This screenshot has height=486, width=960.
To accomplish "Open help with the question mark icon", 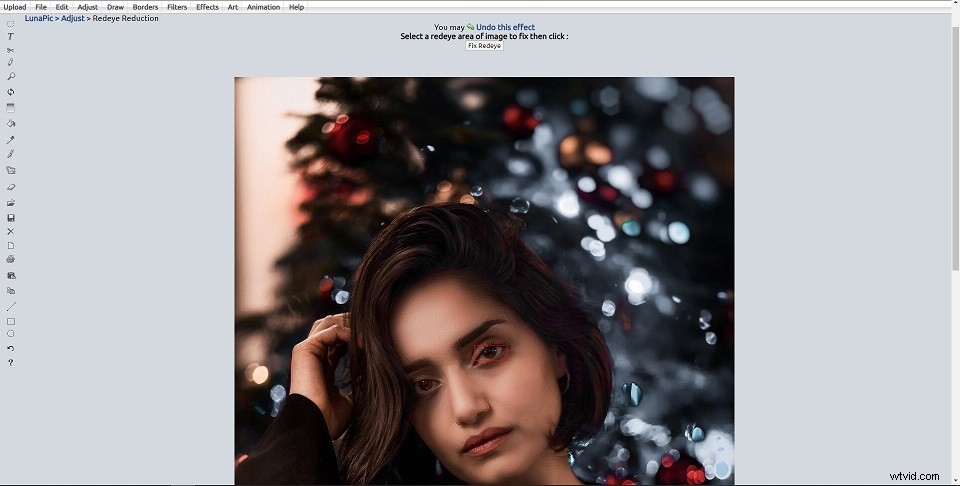I will [x=10, y=363].
